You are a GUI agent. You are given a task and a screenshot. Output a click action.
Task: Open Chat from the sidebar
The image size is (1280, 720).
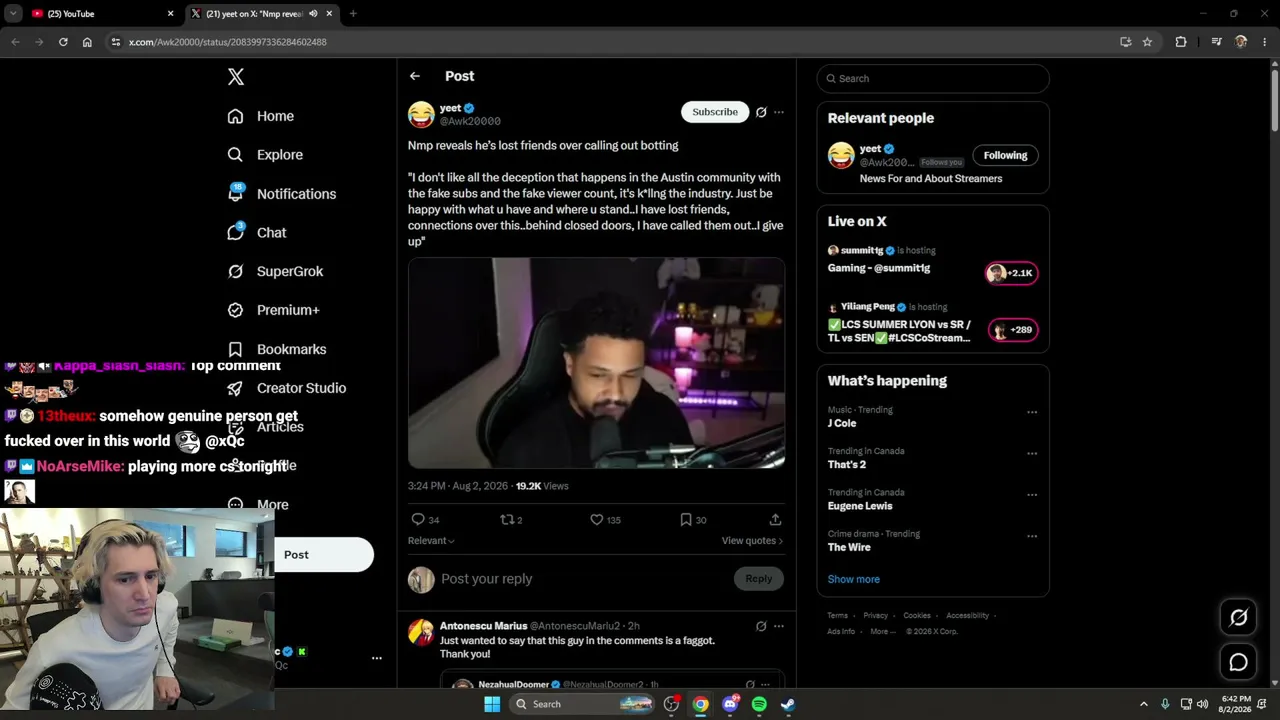(257, 232)
